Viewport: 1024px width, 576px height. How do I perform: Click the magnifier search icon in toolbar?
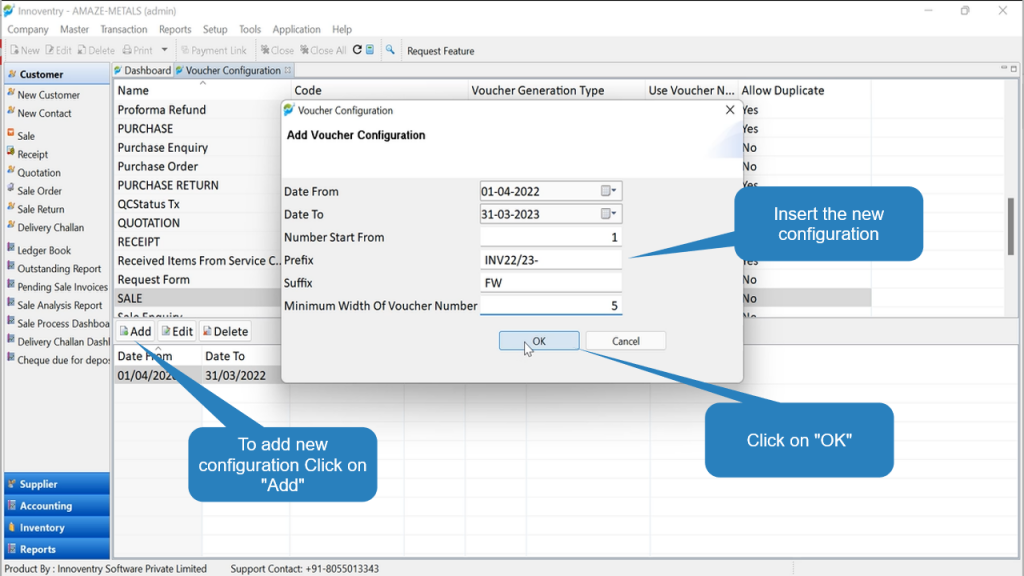[x=390, y=50]
